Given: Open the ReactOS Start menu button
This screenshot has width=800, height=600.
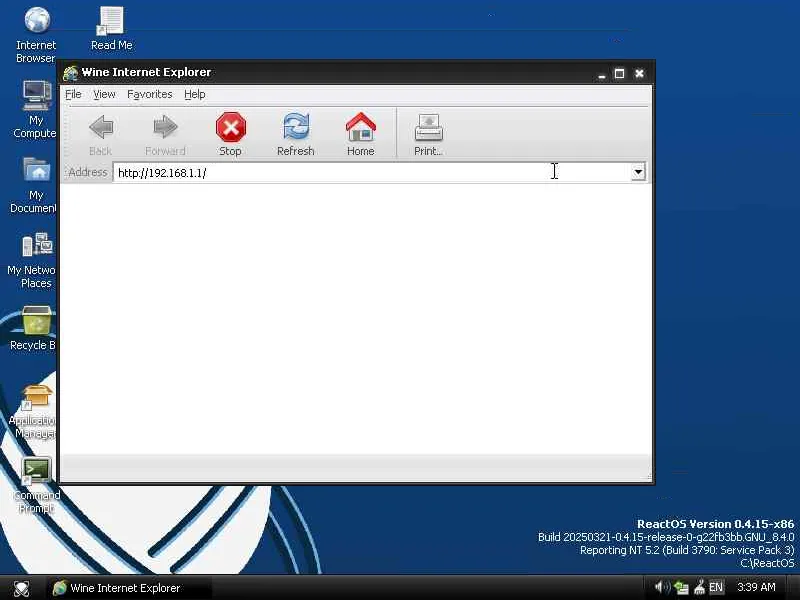Looking at the screenshot, I should pyautogui.click(x=21, y=588).
